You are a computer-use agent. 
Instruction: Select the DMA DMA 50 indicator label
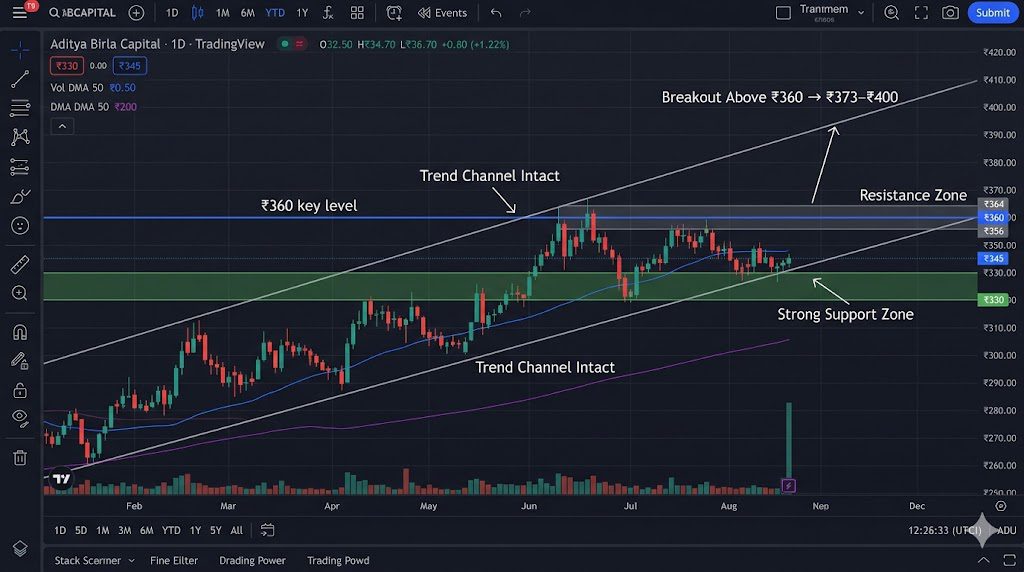tap(79, 106)
